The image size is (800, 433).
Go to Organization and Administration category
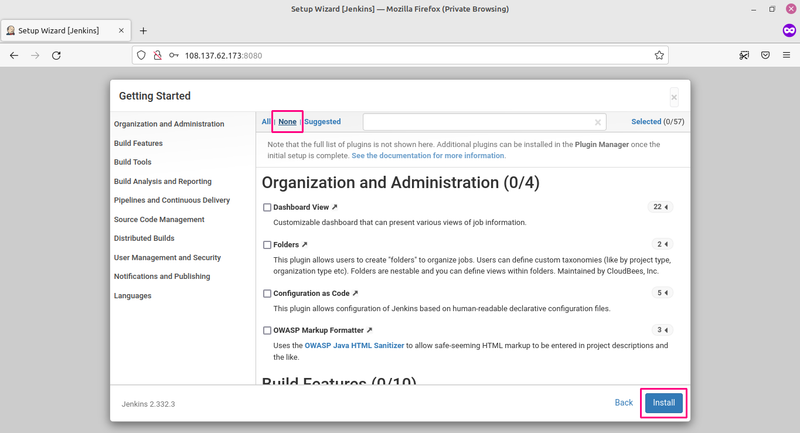click(x=169, y=124)
